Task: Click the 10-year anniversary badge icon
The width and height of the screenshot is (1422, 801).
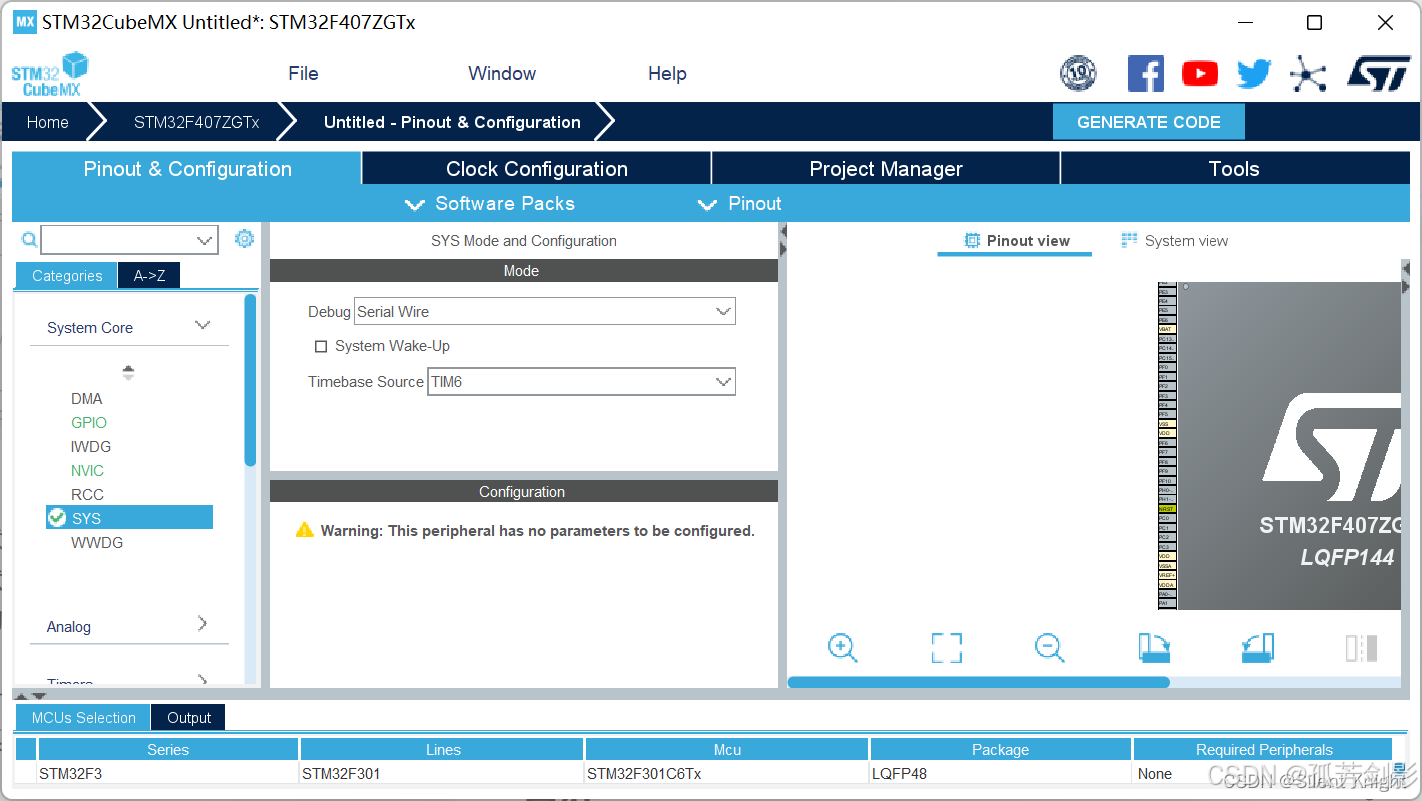Action: [x=1078, y=74]
